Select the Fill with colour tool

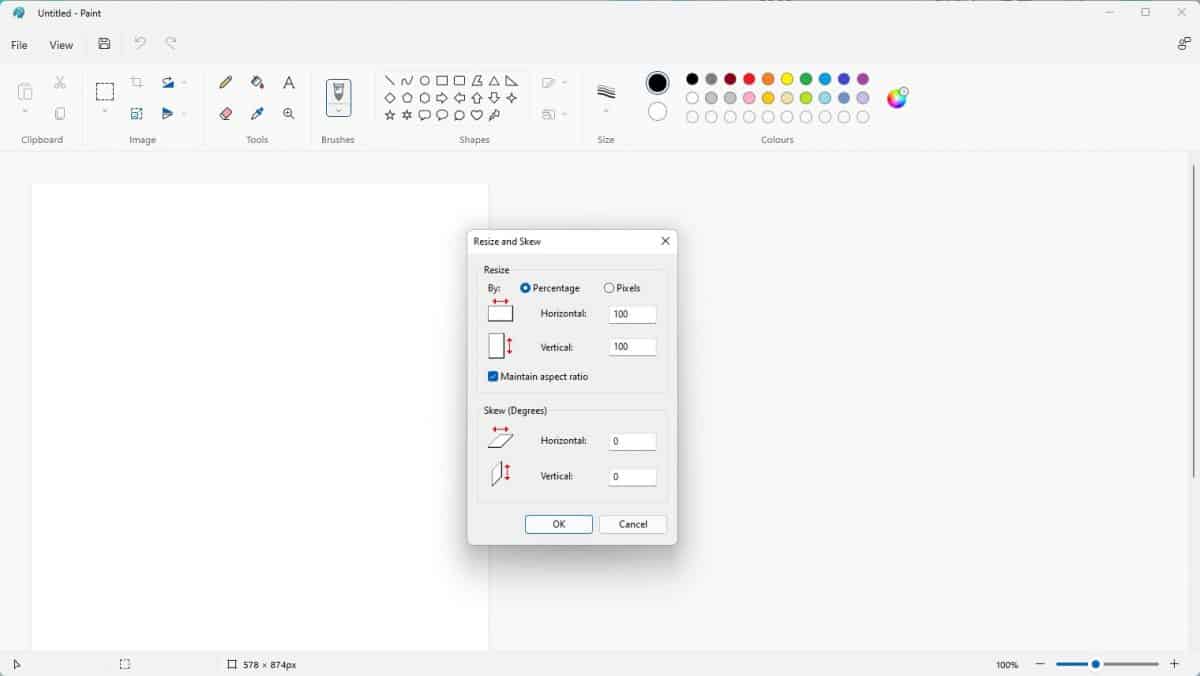(257, 82)
